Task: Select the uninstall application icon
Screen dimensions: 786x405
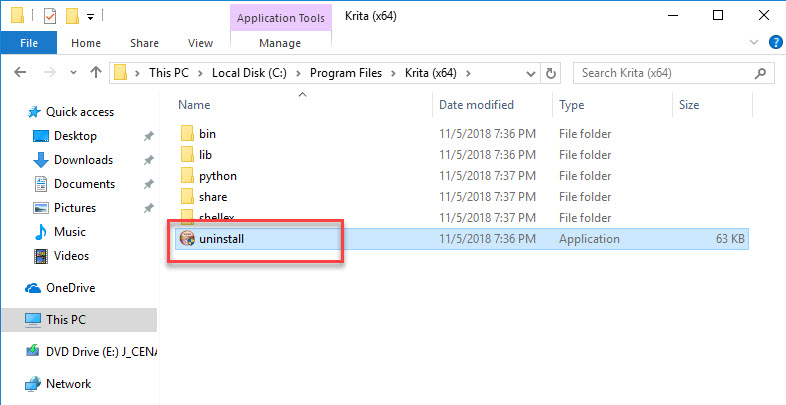Action: [187, 239]
